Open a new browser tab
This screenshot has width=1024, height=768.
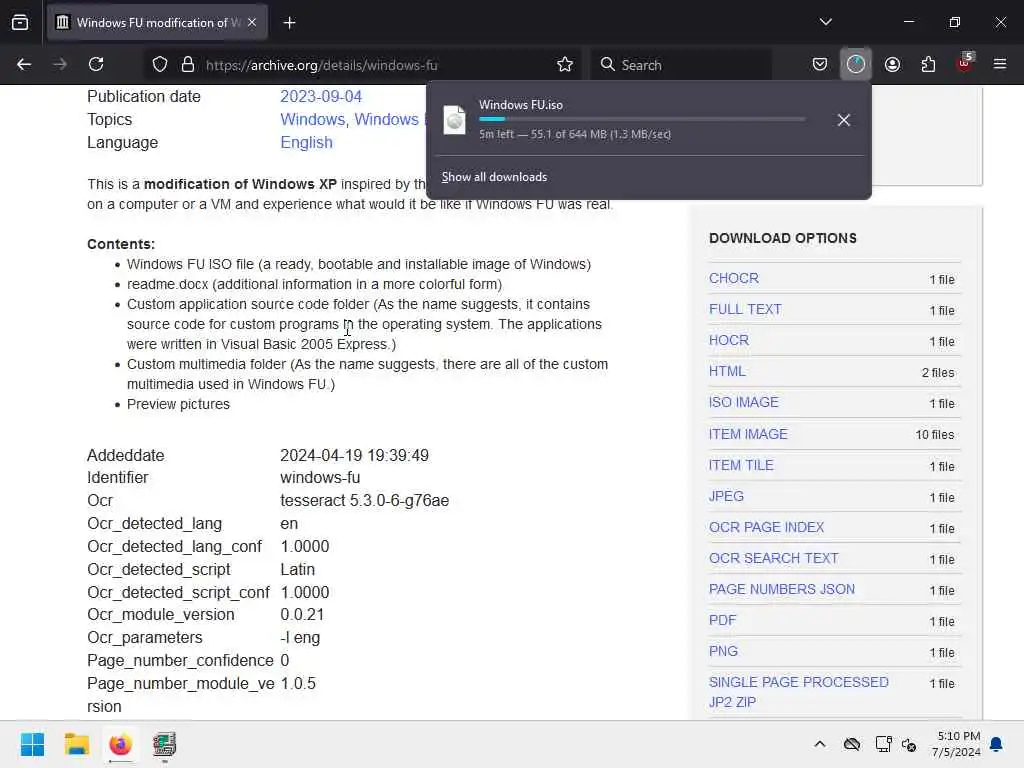pos(289,23)
